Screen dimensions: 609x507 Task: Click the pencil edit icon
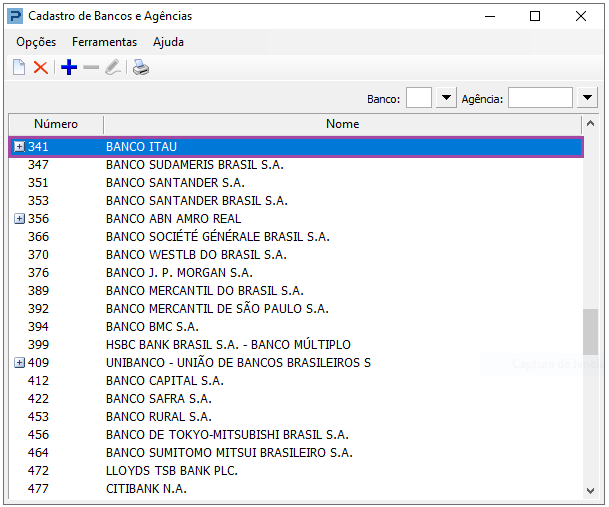coord(113,67)
